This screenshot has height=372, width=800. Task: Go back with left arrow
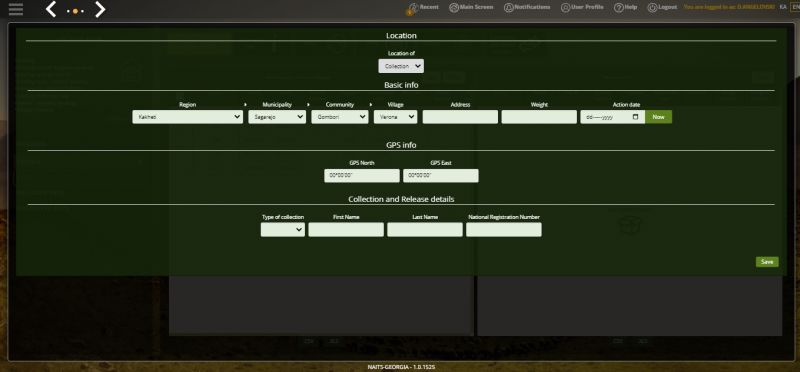(x=51, y=9)
